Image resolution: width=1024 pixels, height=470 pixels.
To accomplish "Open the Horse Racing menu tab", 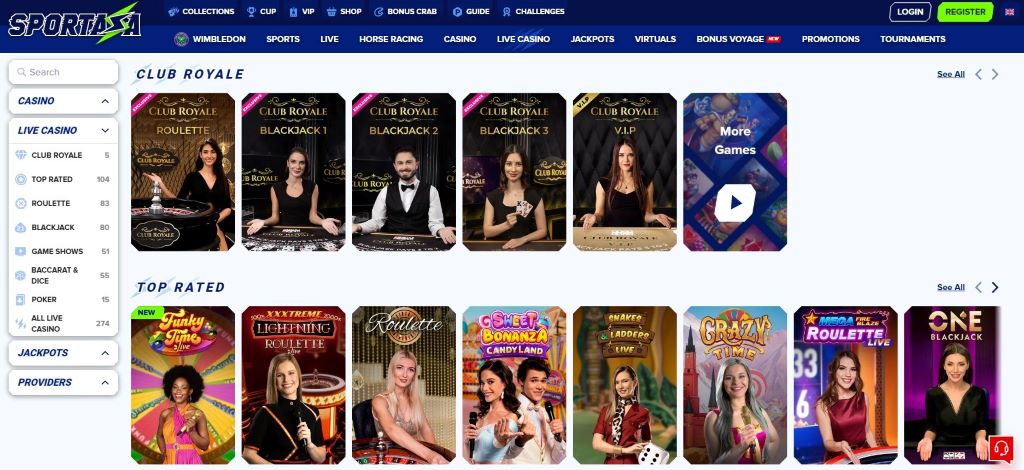I will [391, 39].
